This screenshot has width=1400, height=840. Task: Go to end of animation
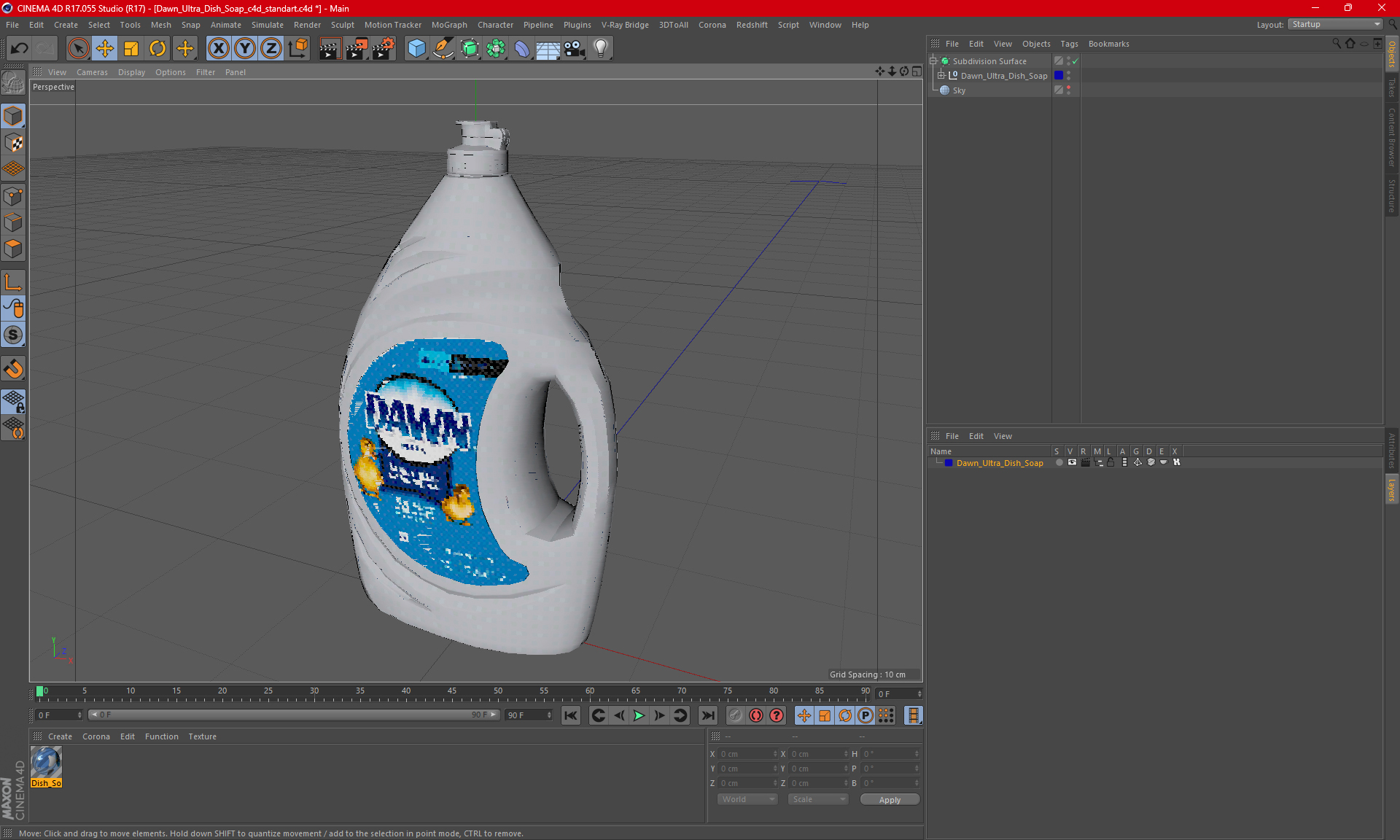707,715
